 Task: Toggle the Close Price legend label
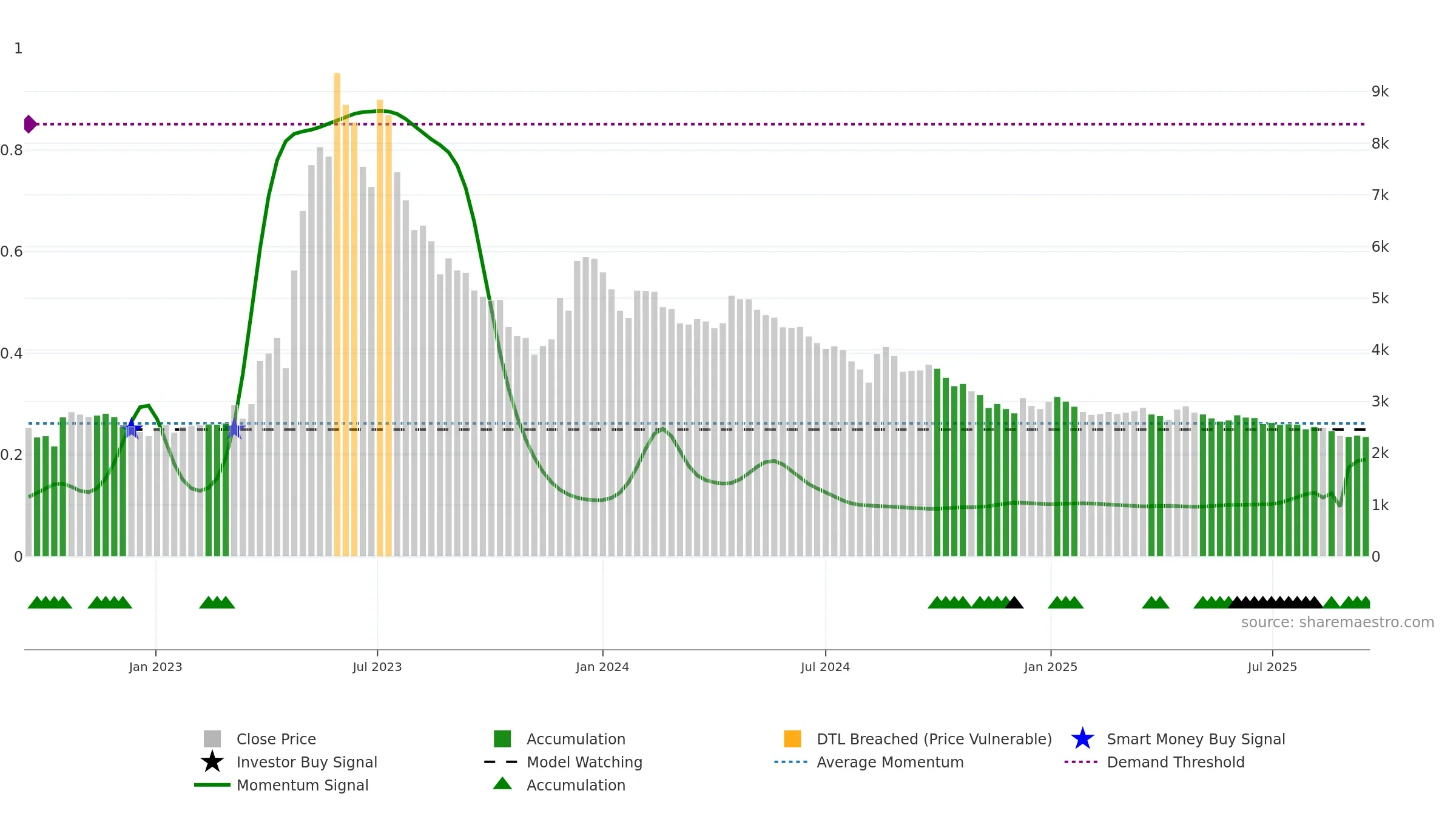click(x=276, y=739)
